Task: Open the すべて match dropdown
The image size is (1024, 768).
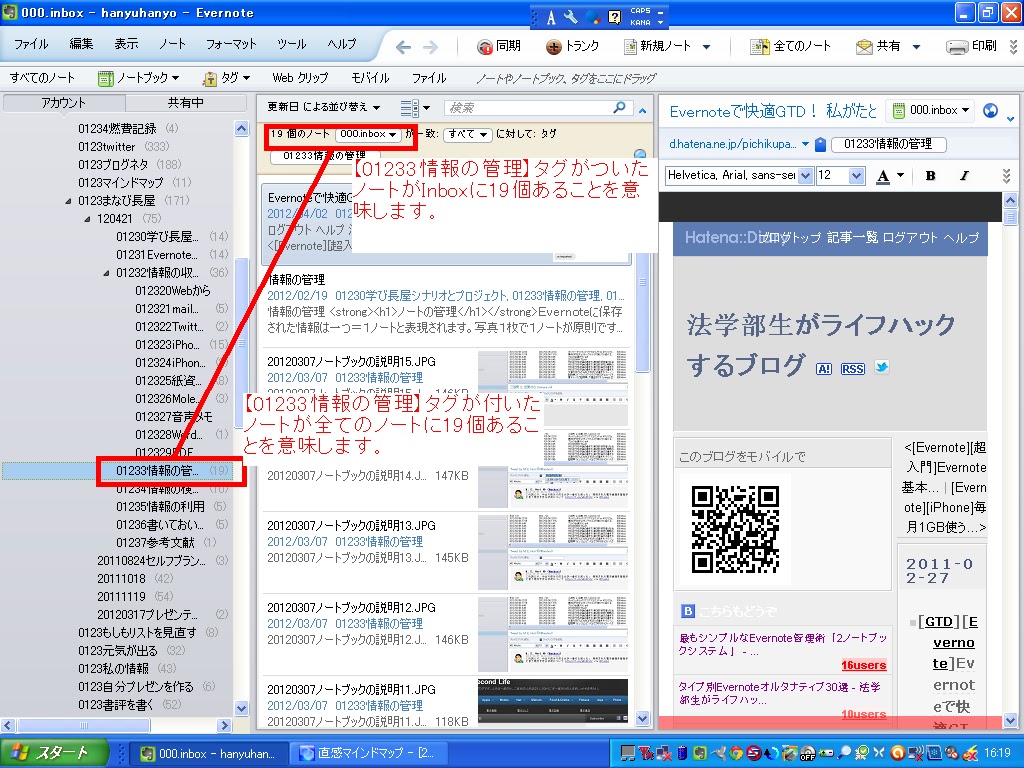Action: tap(467, 134)
